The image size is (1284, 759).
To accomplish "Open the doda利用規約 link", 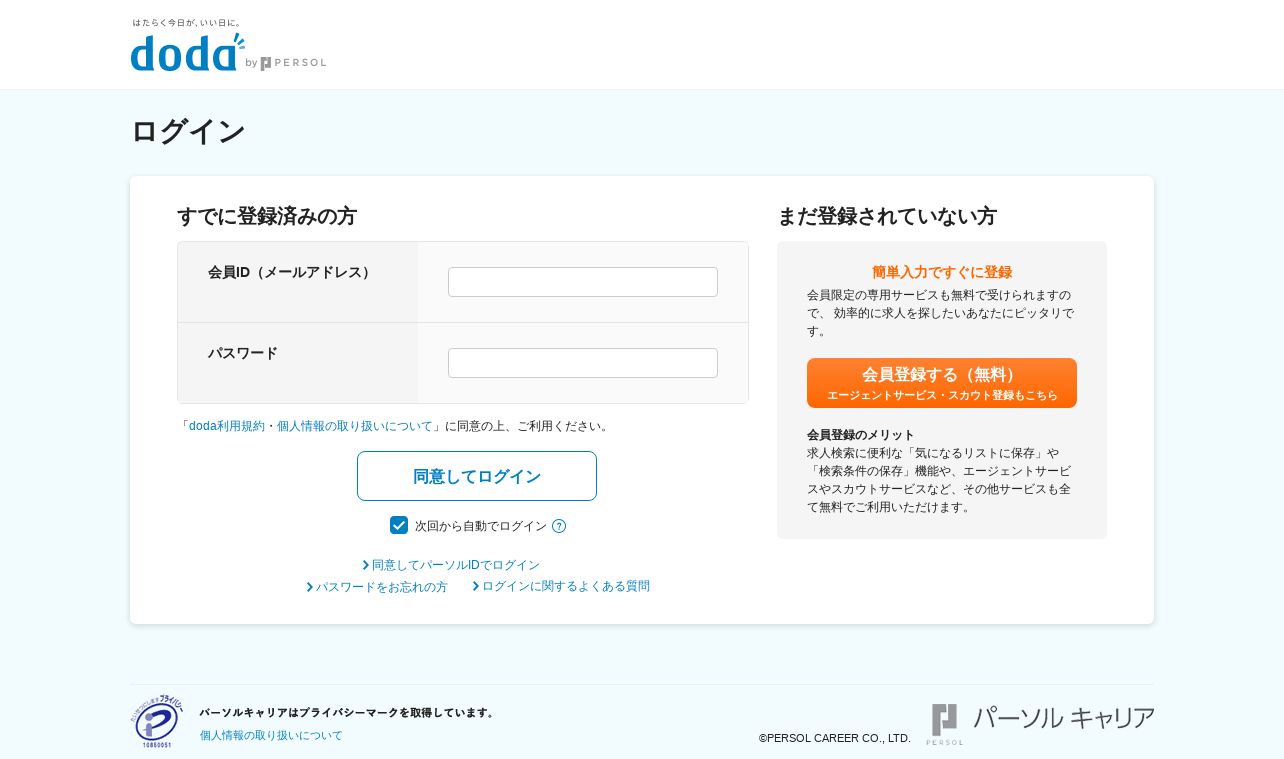I will pyautogui.click(x=227, y=426).
